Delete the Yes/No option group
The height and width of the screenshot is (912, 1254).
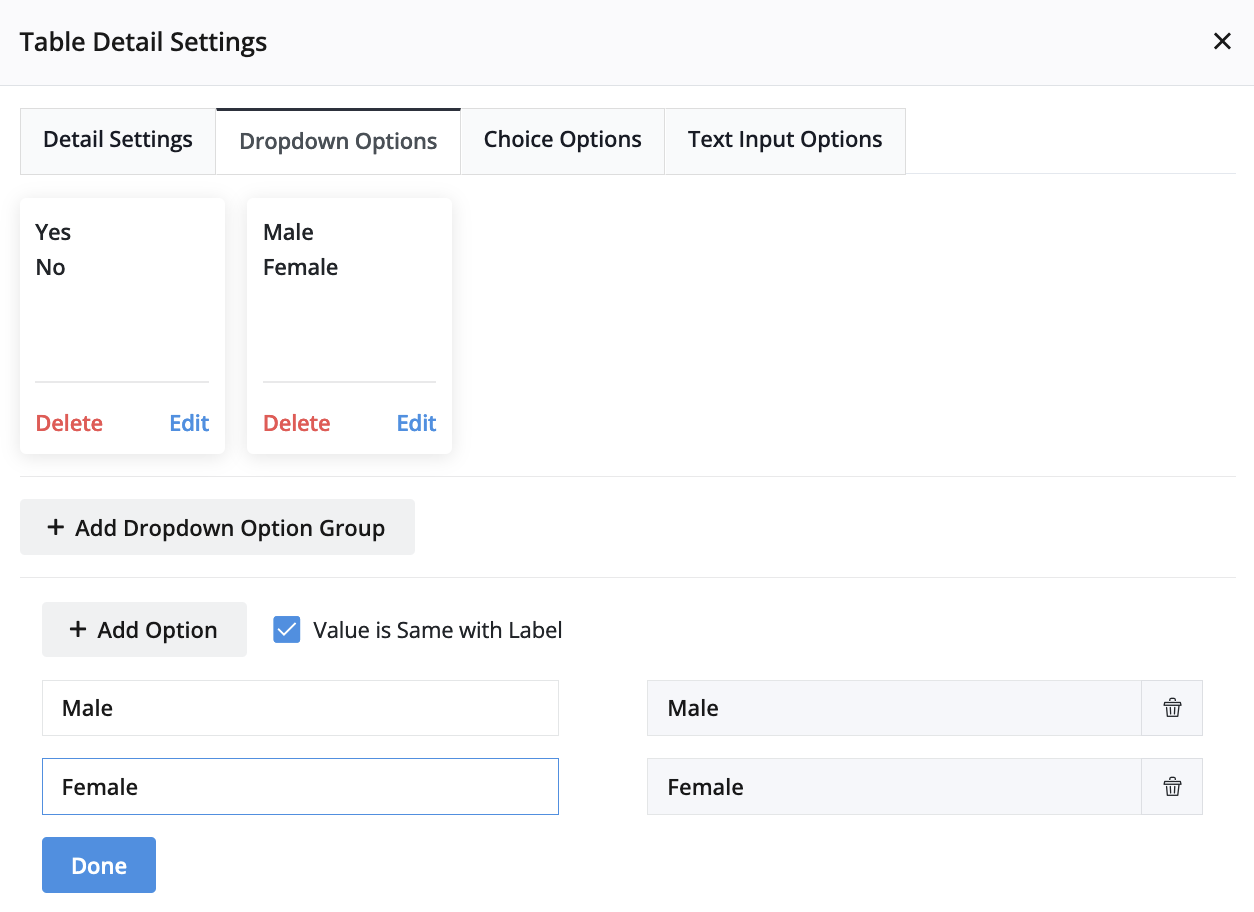(x=69, y=423)
